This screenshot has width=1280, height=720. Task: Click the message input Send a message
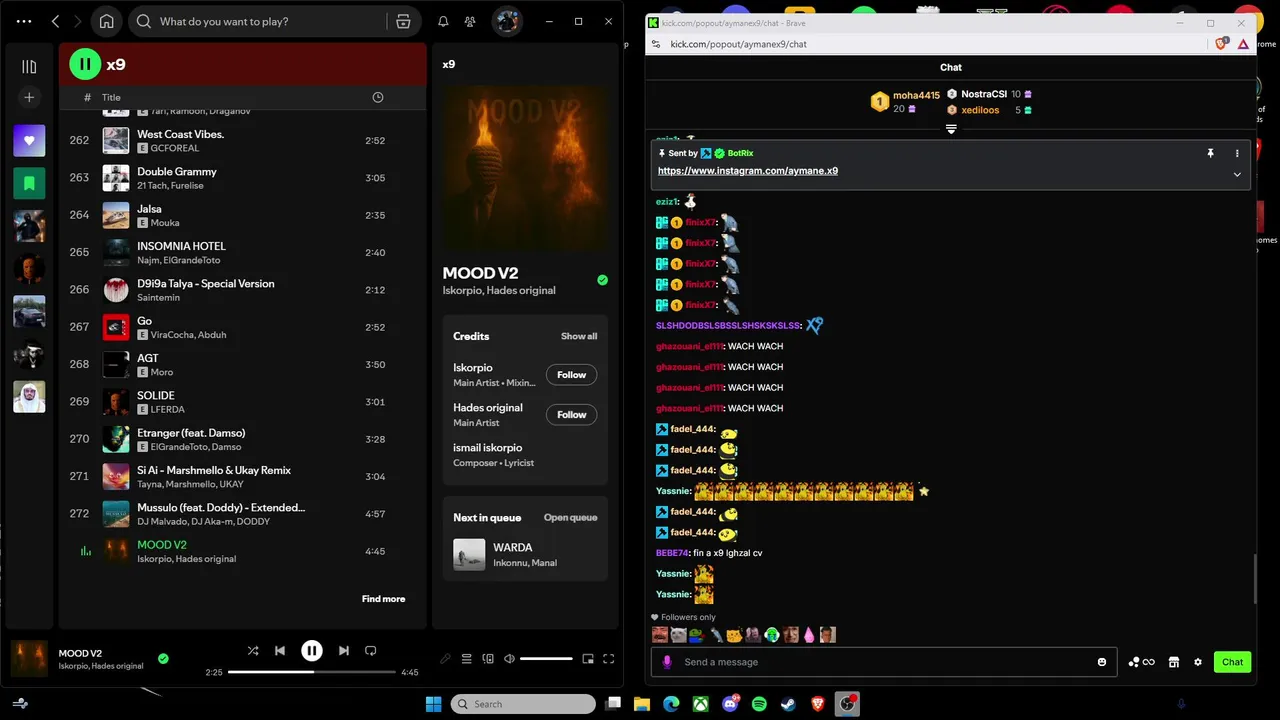[885, 662]
